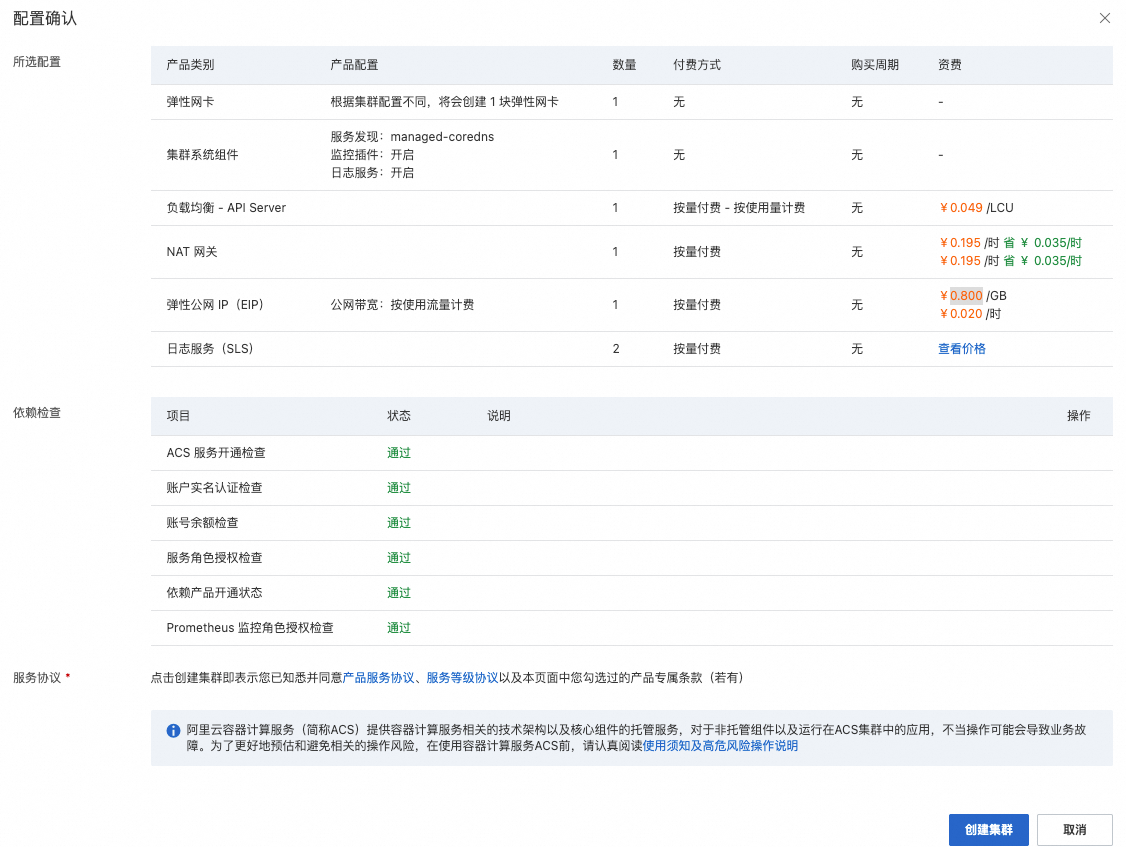1126x847 pixels.
Task: Click 通过 status for Prometheus 监控角色授权检查
Action: click(x=399, y=628)
